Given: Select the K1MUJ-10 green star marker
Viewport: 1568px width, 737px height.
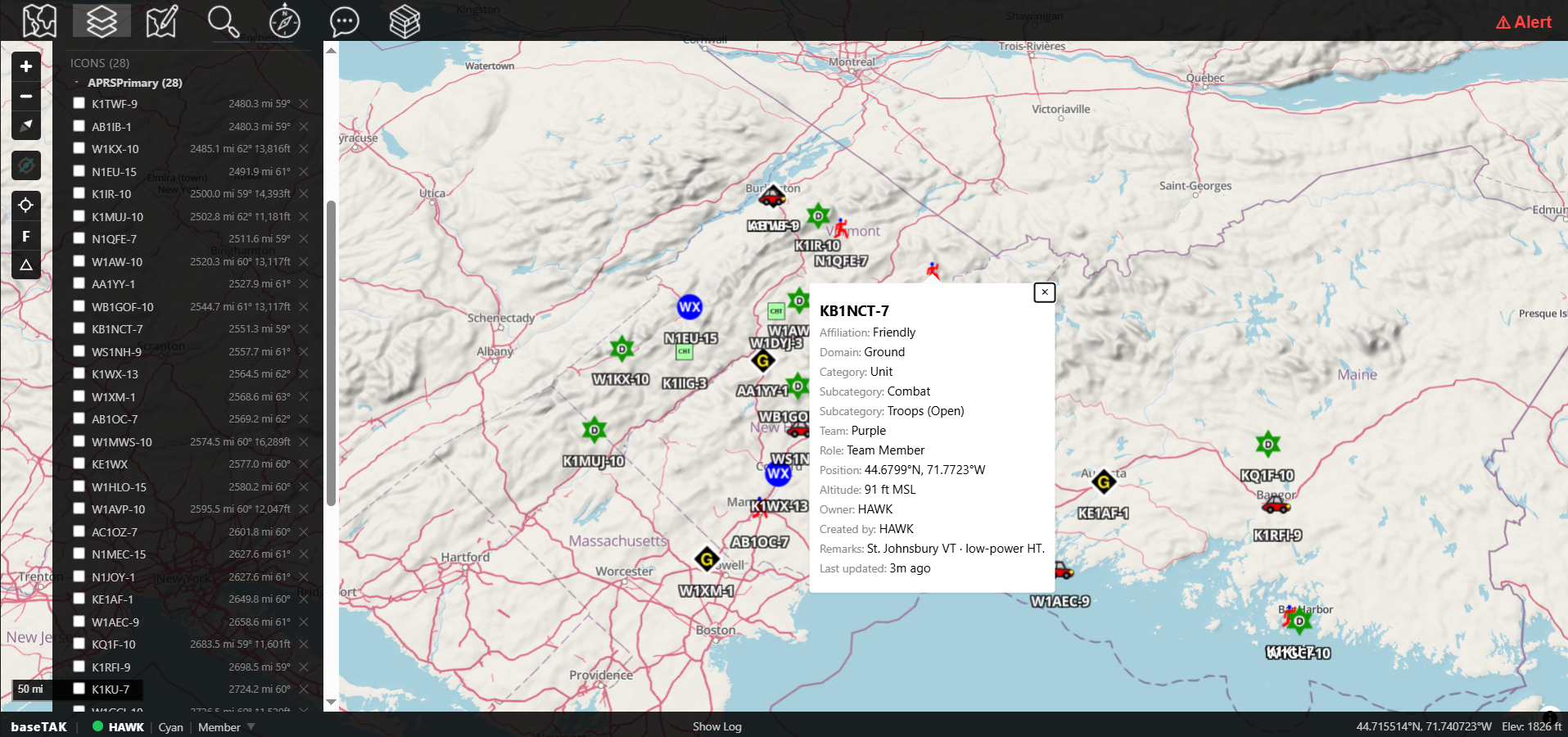Looking at the screenshot, I should click(594, 429).
